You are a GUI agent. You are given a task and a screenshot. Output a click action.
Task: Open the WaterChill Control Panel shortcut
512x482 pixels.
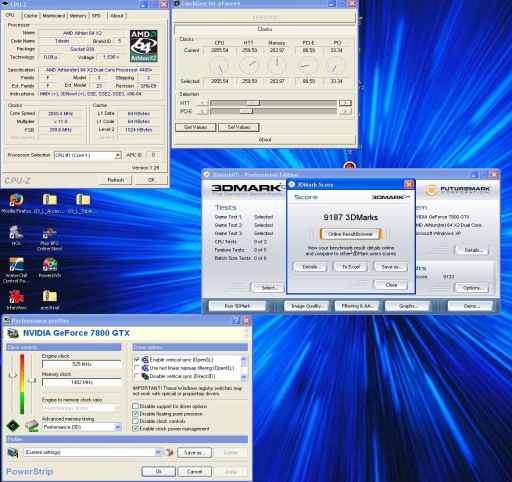(x=16, y=264)
